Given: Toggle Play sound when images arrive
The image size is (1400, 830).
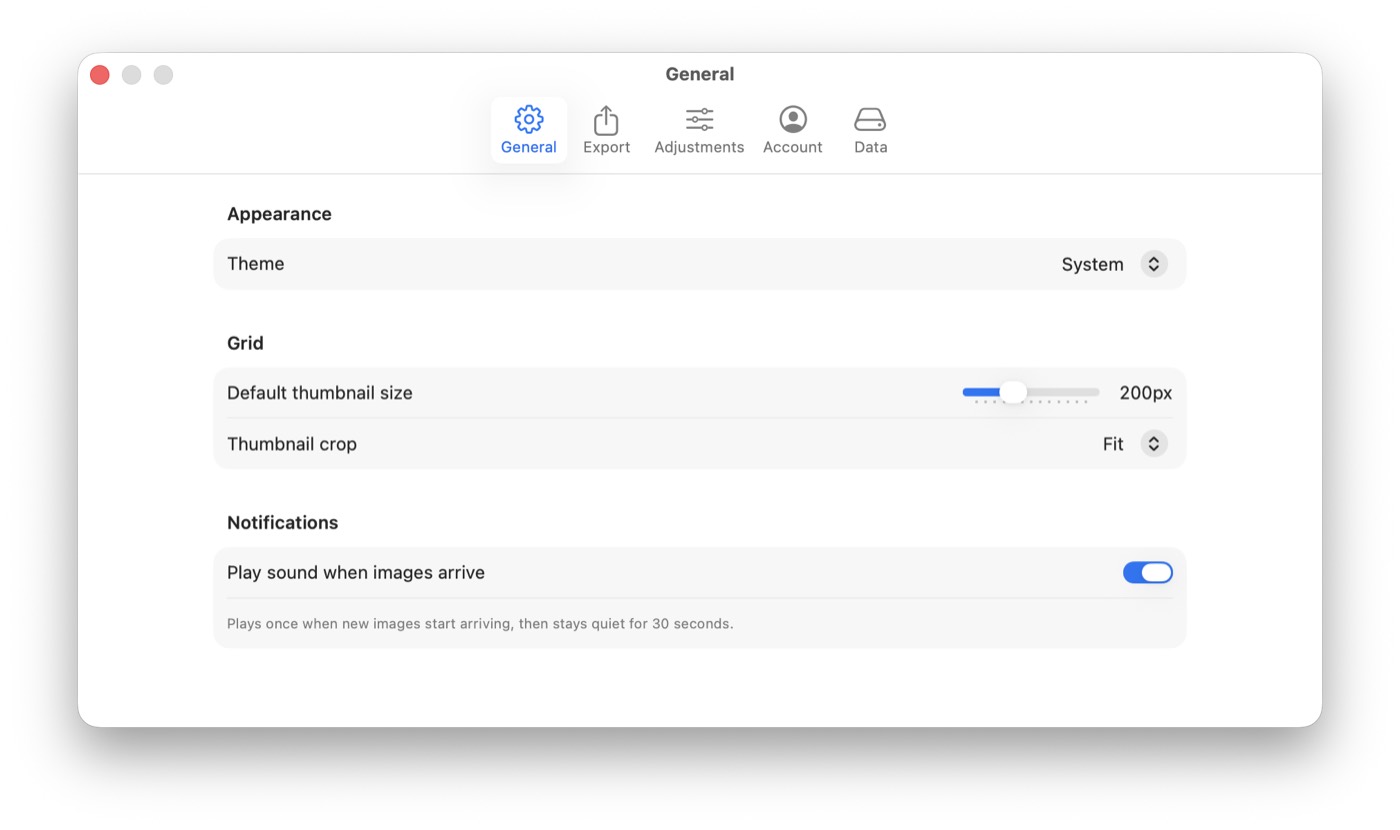Looking at the screenshot, I should [x=1147, y=572].
